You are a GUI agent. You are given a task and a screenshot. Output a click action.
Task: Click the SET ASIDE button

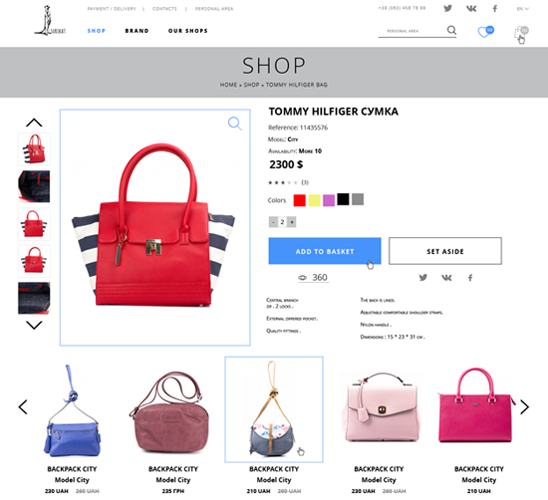tap(445, 251)
